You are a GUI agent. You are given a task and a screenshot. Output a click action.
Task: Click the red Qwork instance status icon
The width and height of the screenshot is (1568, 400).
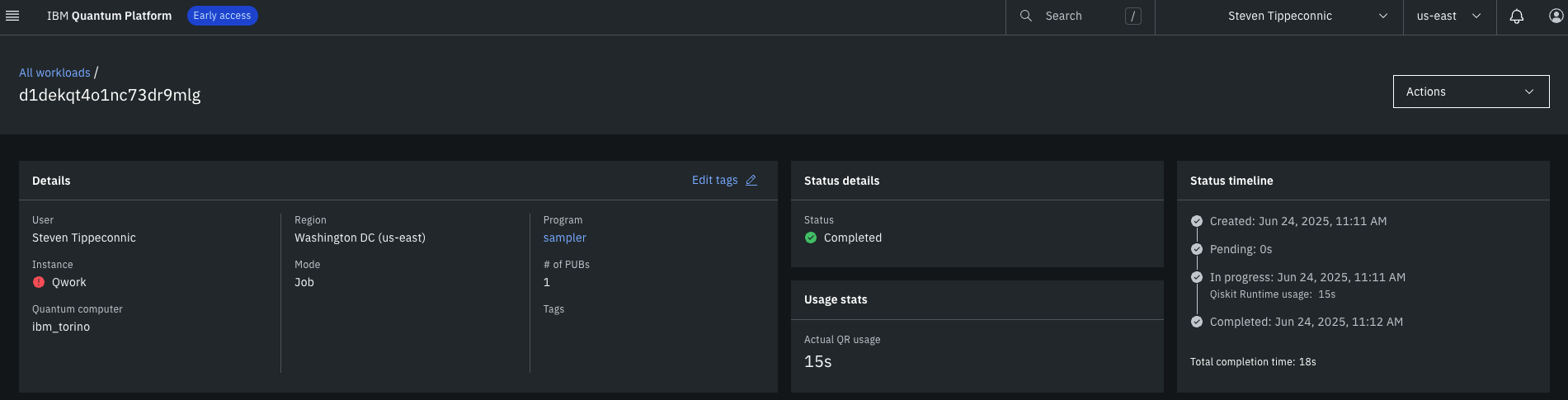pyautogui.click(x=39, y=282)
